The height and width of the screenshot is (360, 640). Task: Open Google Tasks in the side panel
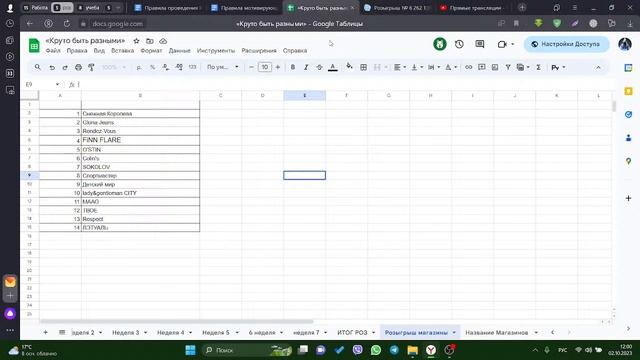point(628,115)
